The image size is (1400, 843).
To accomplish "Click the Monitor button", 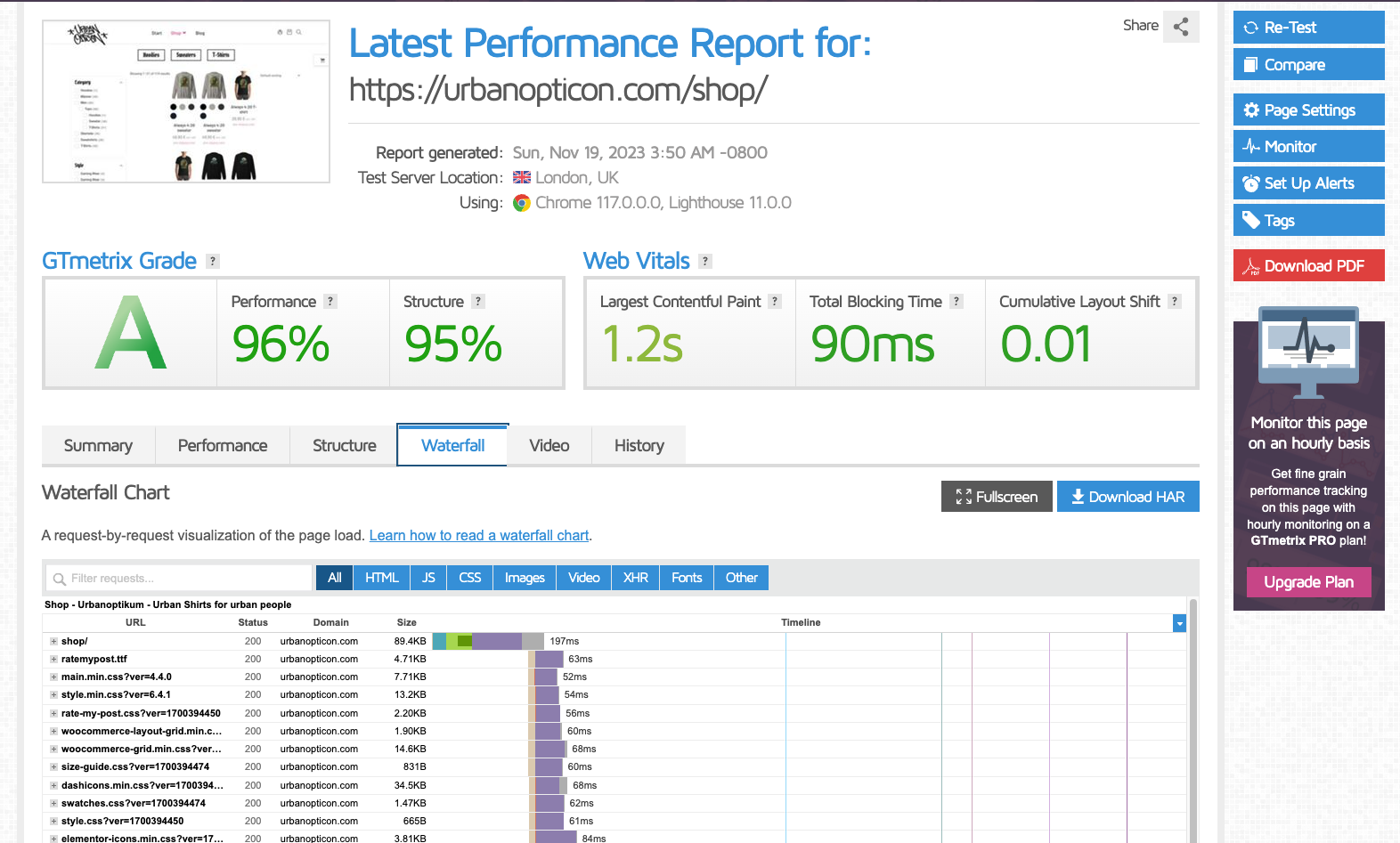I will coord(1308,146).
